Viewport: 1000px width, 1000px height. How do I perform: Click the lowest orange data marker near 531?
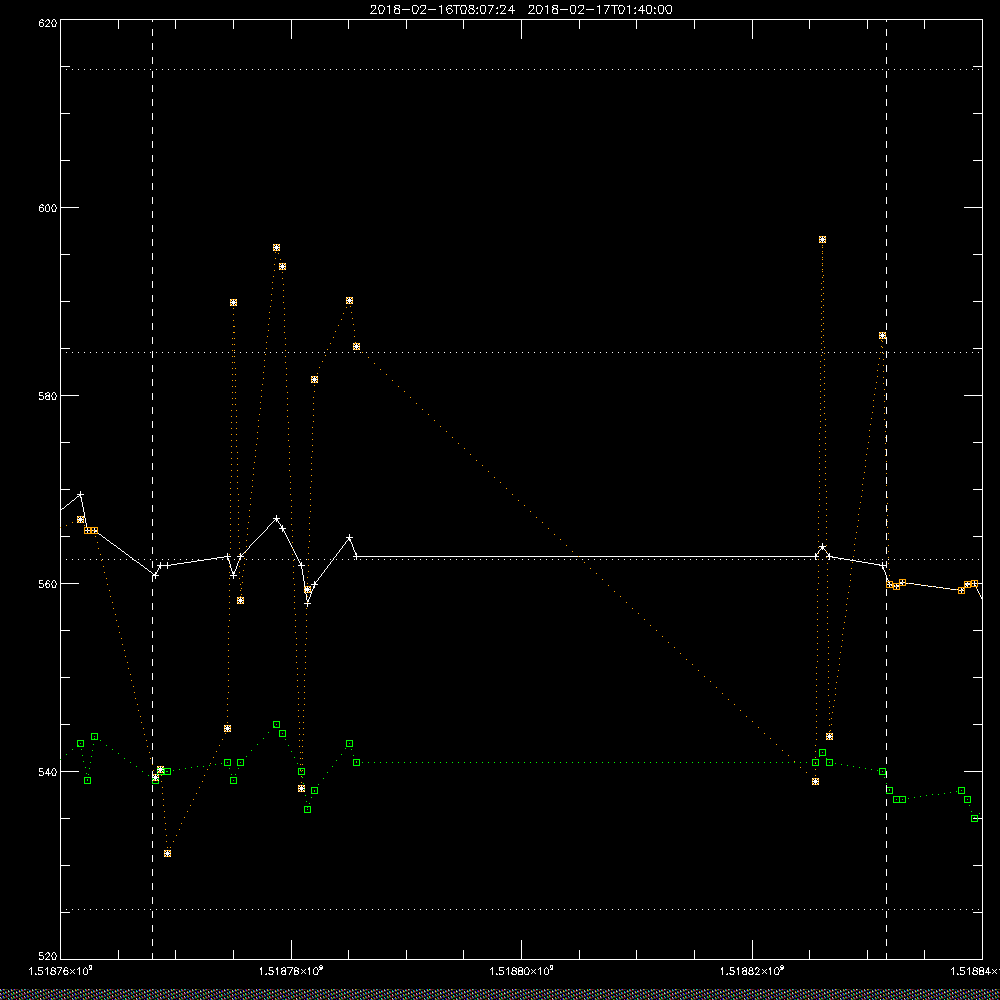click(167, 853)
